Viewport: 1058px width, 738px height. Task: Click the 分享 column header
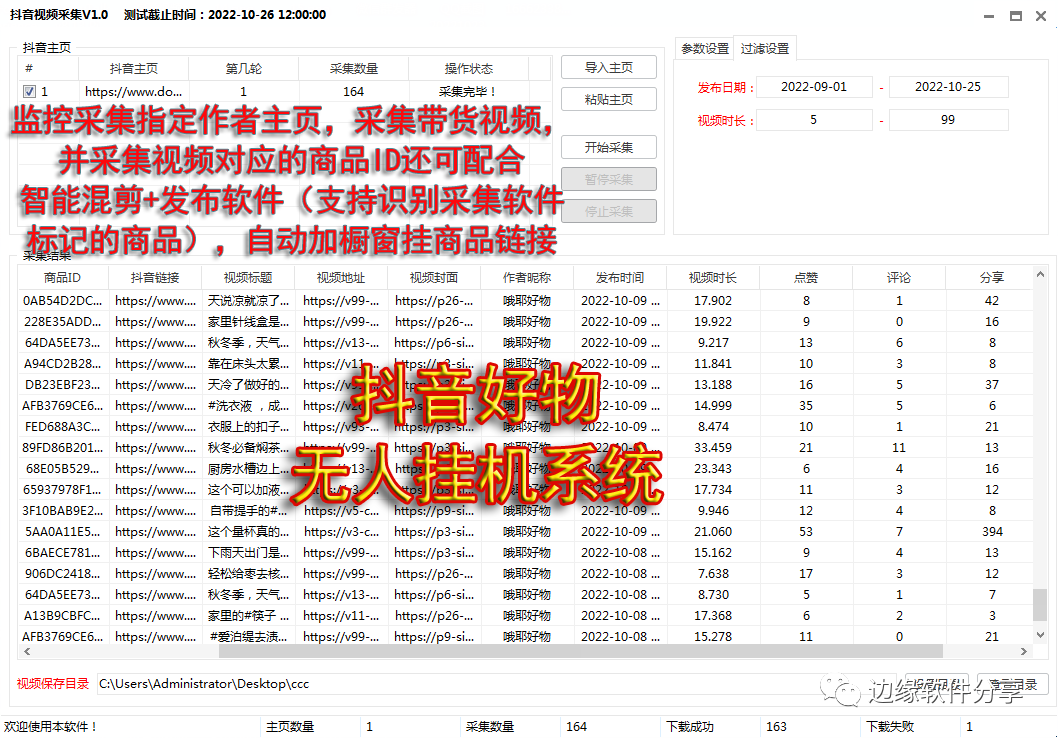[991, 277]
